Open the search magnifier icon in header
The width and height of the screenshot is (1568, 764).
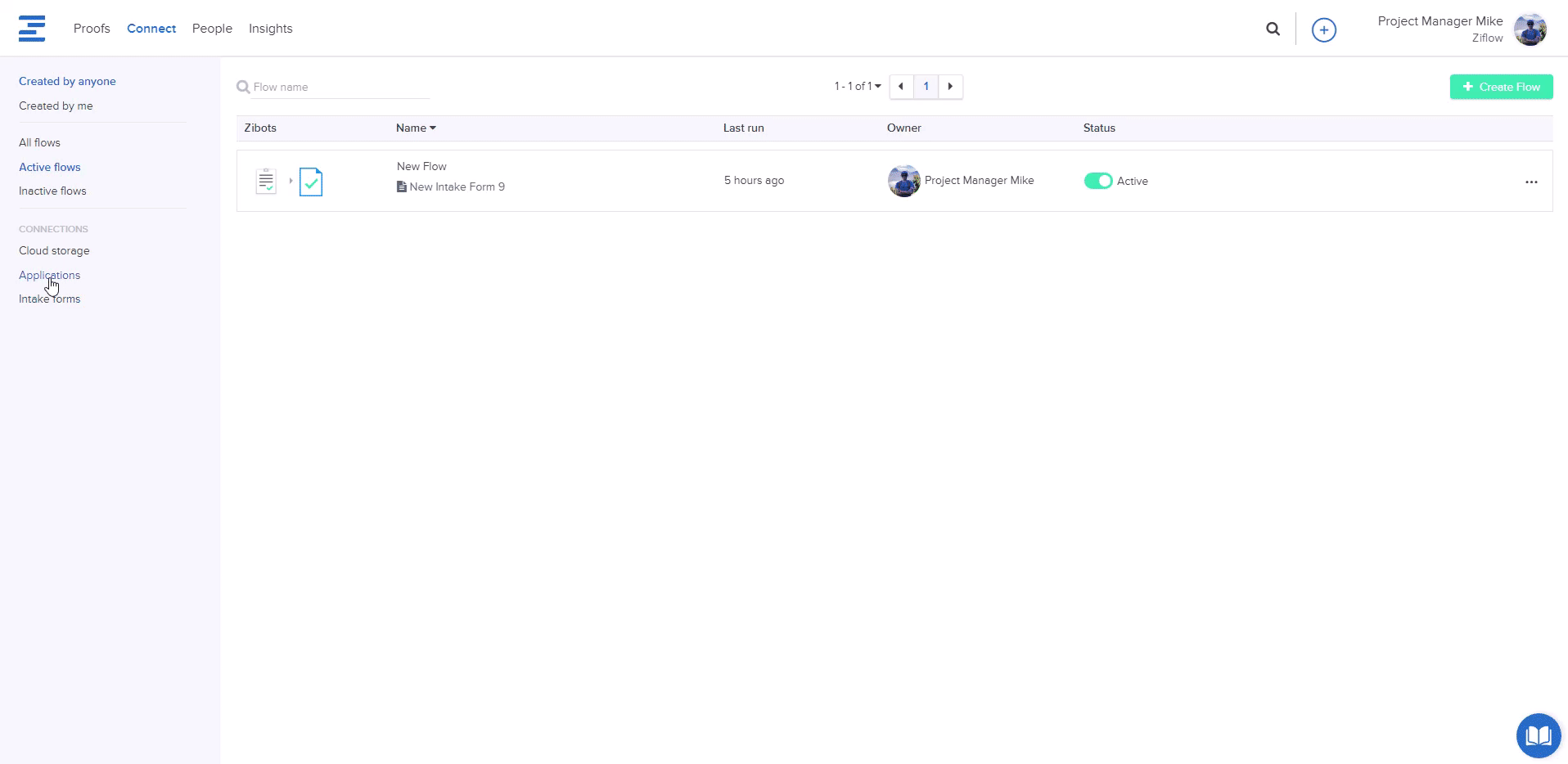click(x=1273, y=29)
